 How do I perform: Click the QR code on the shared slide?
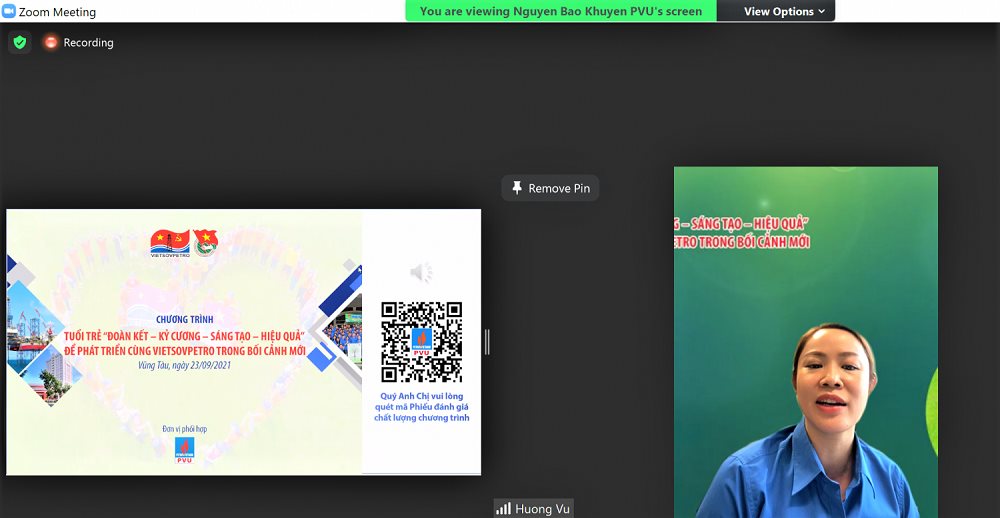click(422, 342)
